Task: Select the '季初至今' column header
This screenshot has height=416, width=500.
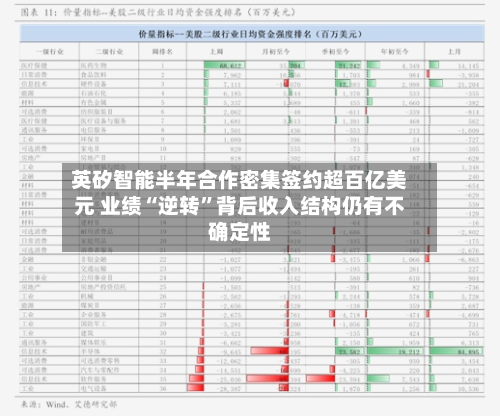Action: [x=335, y=52]
